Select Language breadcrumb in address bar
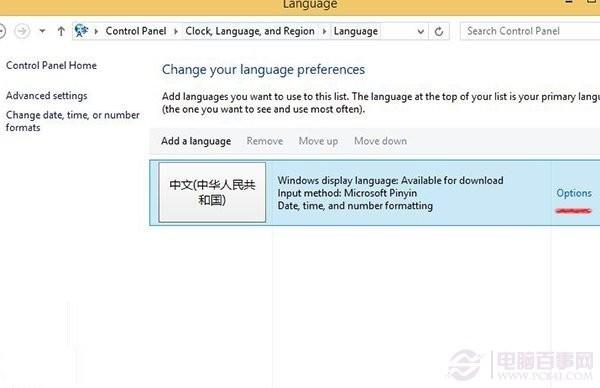 click(x=355, y=31)
